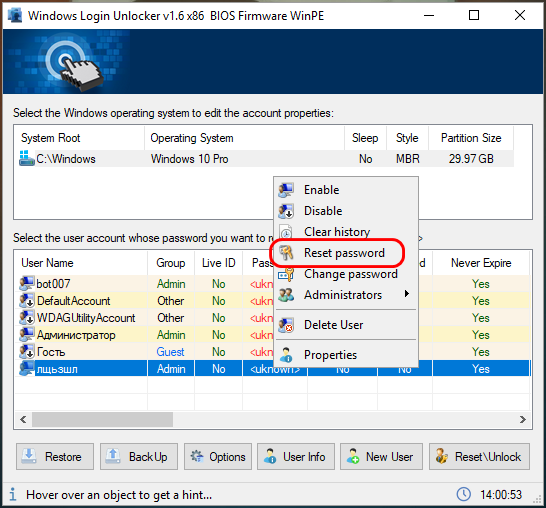
Task: Click the MBR style cell
Action: click(407, 159)
